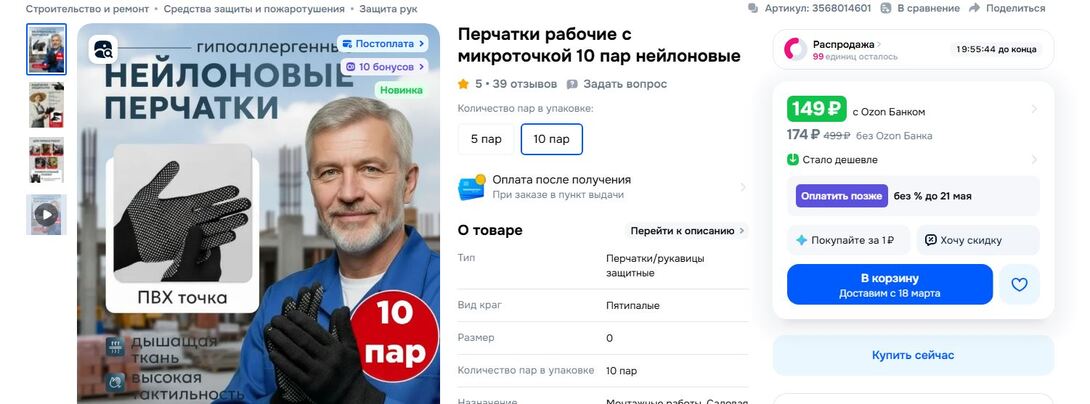This screenshot has width=1090, height=404.
Task: Click the Оплатить позже purple badge
Action: (x=842, y=196)
